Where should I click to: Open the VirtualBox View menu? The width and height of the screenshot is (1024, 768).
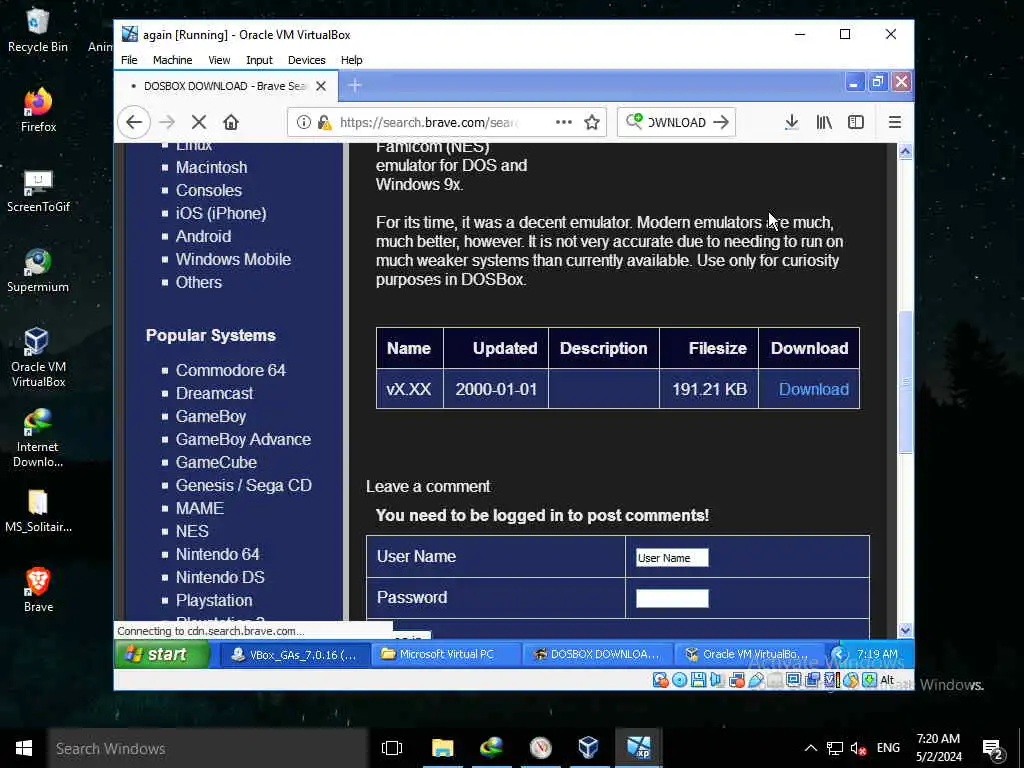tap(219, 60)
